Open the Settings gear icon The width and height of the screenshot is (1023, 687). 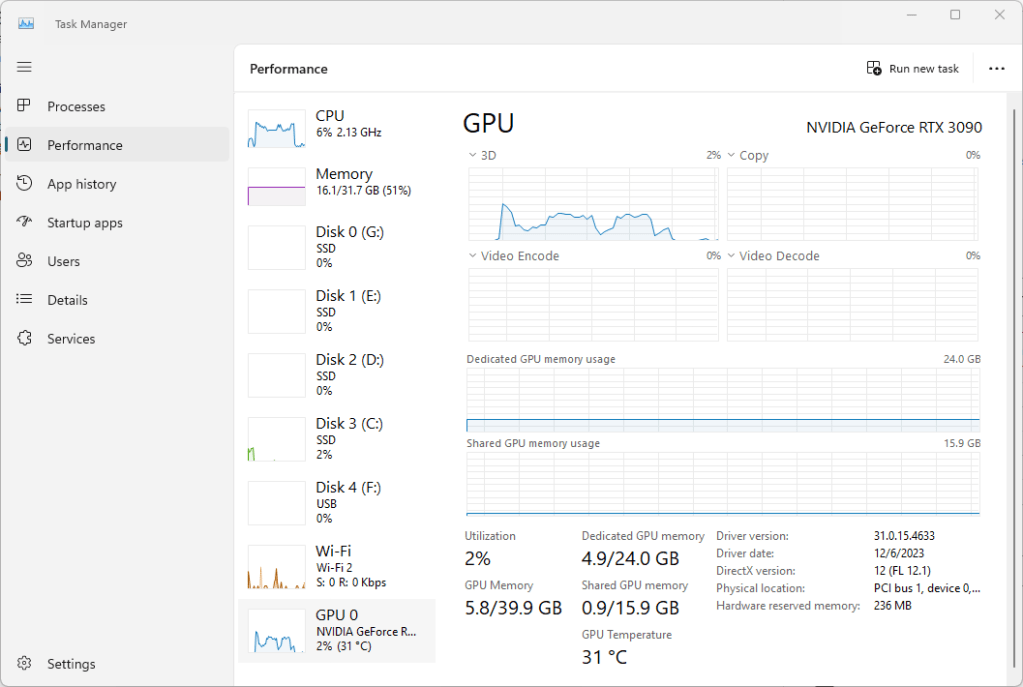click(25, 664)
